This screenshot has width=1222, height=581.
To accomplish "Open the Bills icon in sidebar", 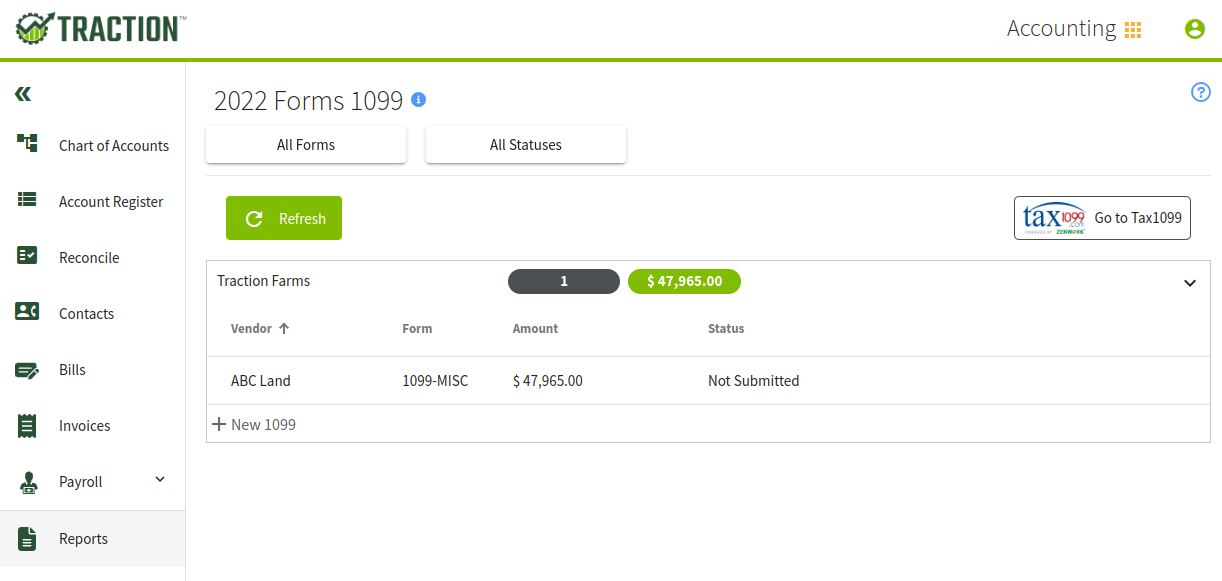I will tap(28, 370).
